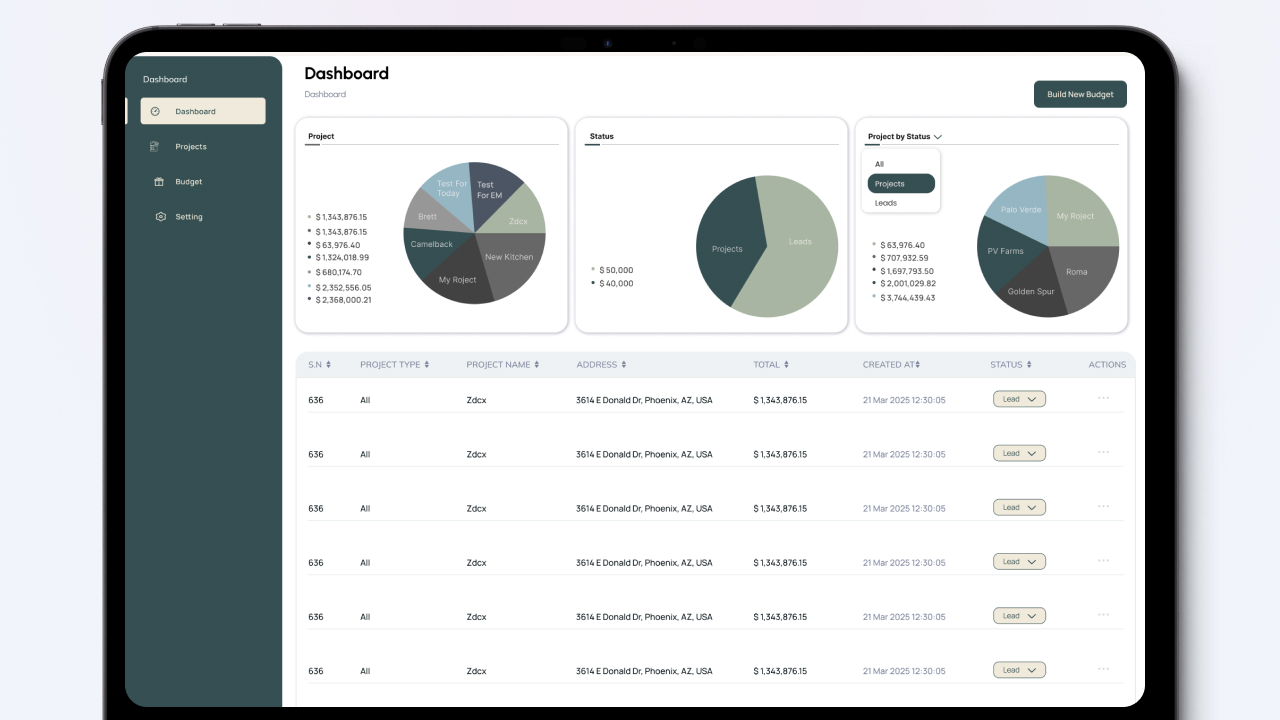Select 'All' in the status filter menu
1280x720 pixels.
[880, 164]
